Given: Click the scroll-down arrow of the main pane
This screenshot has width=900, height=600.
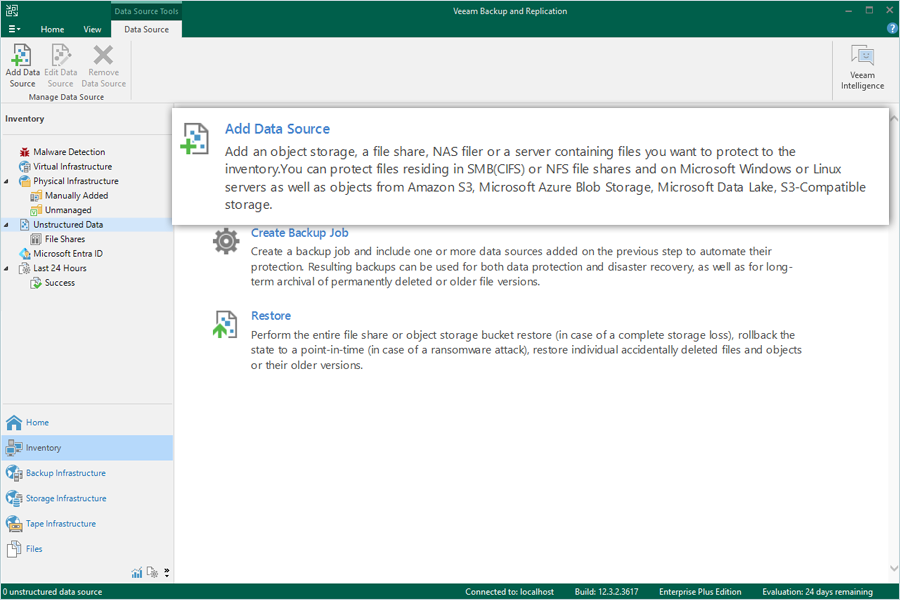Looking at the screenshot, I should click(x=894, y=568).
